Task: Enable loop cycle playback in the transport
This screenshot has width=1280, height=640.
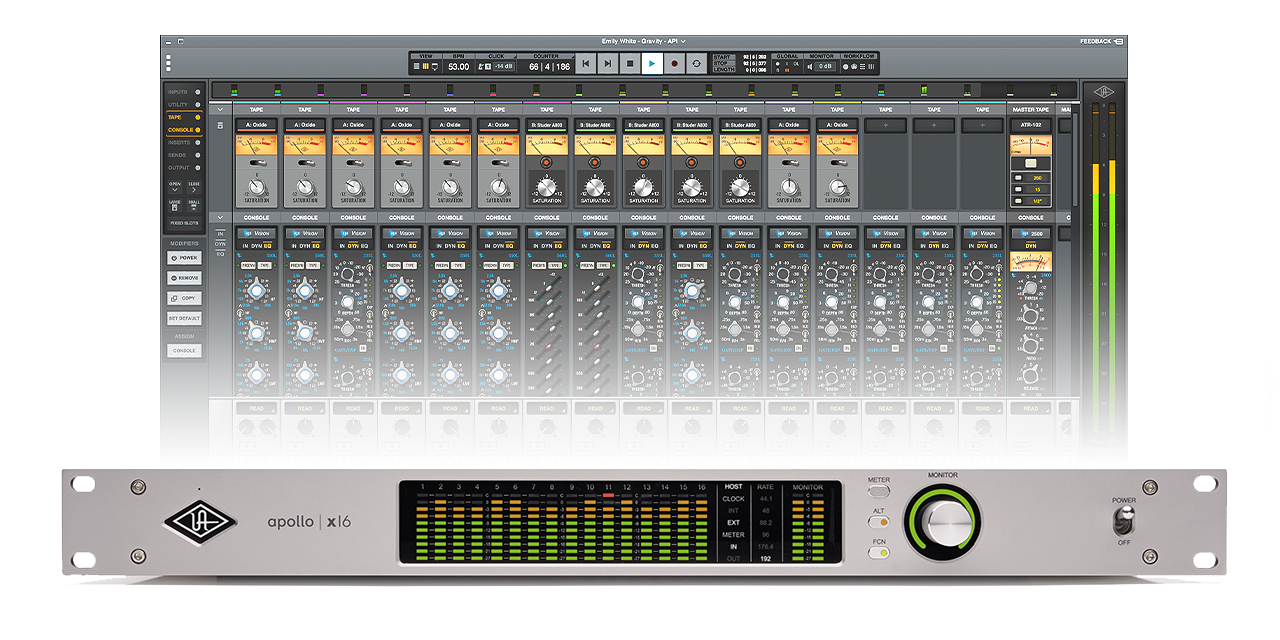Action: tap(697, 62)
